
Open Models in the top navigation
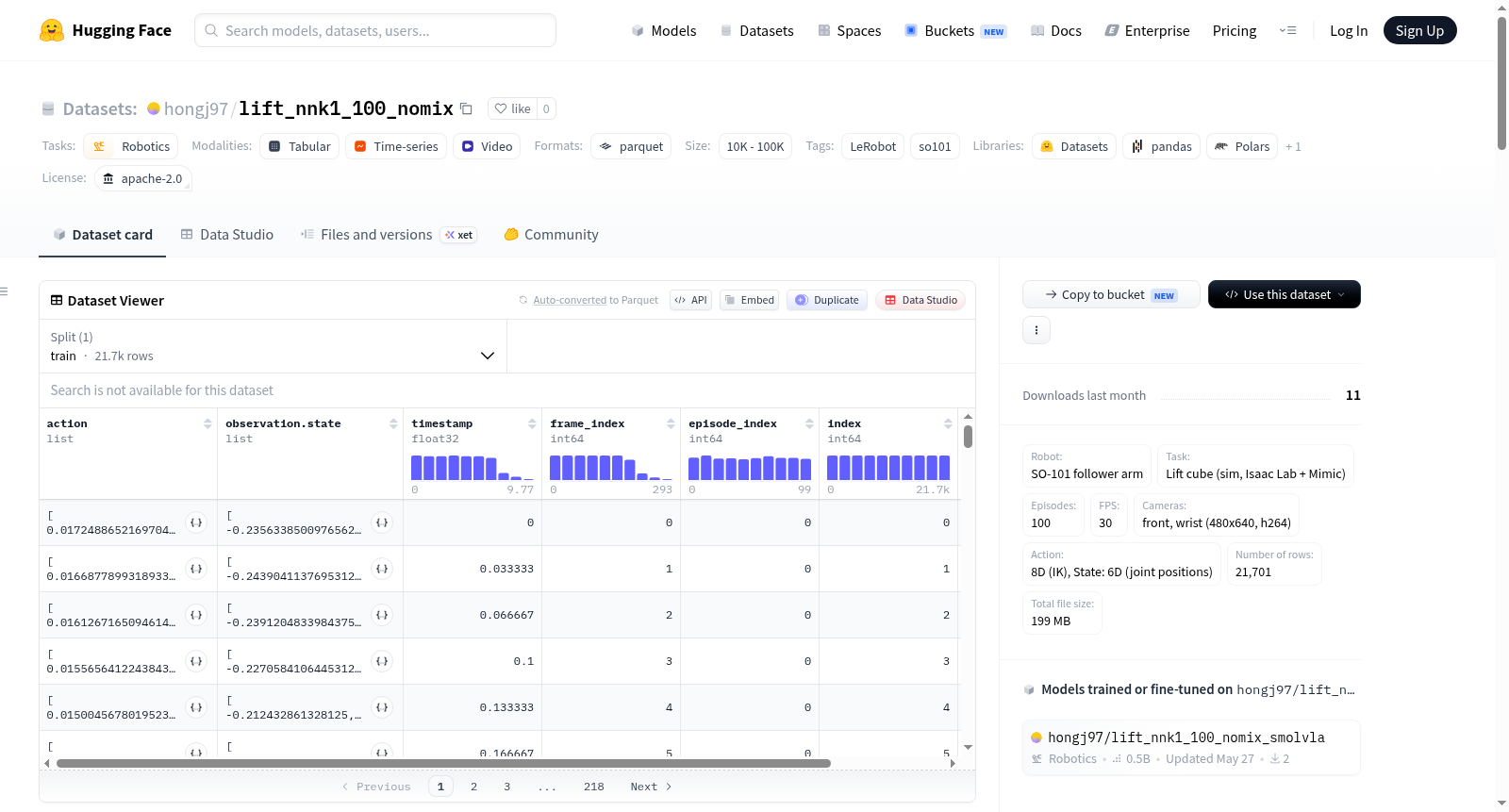[664, 30]
